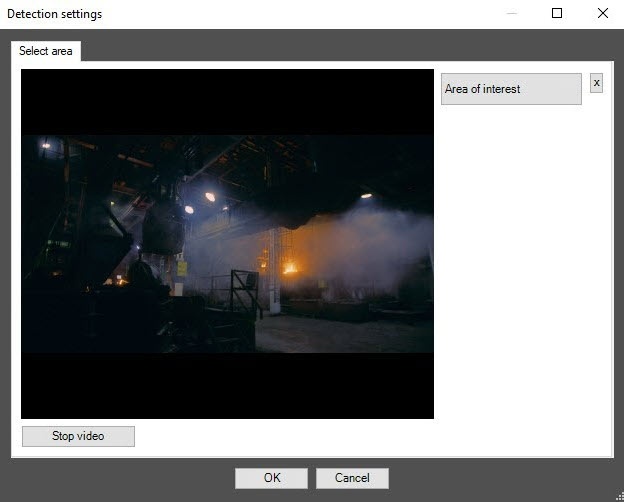Click the yellow sign on the machinery
Screen dimensions: 624x502
tap(182, 268)
